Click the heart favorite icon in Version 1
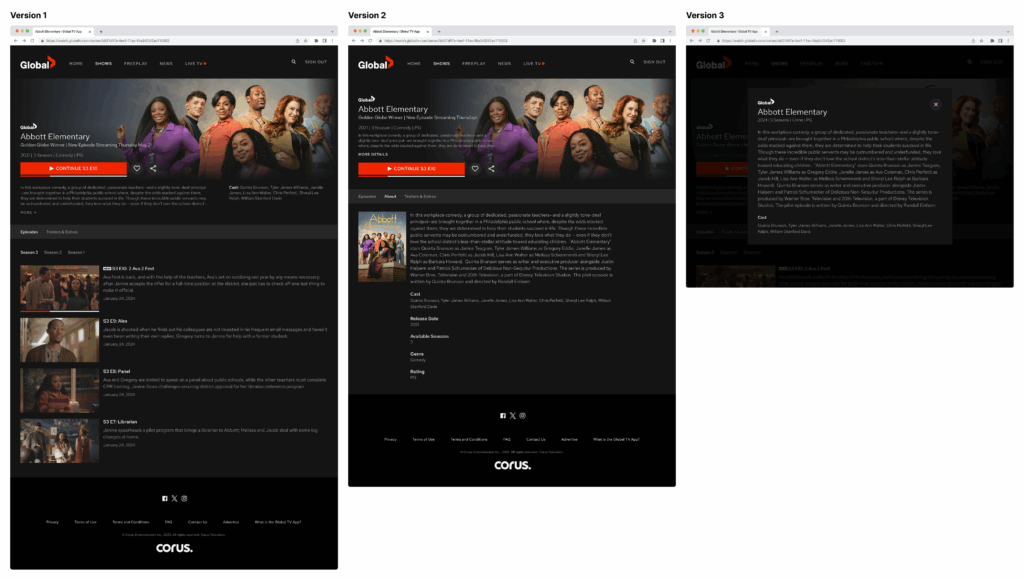1024x580 pixels. 137,168
